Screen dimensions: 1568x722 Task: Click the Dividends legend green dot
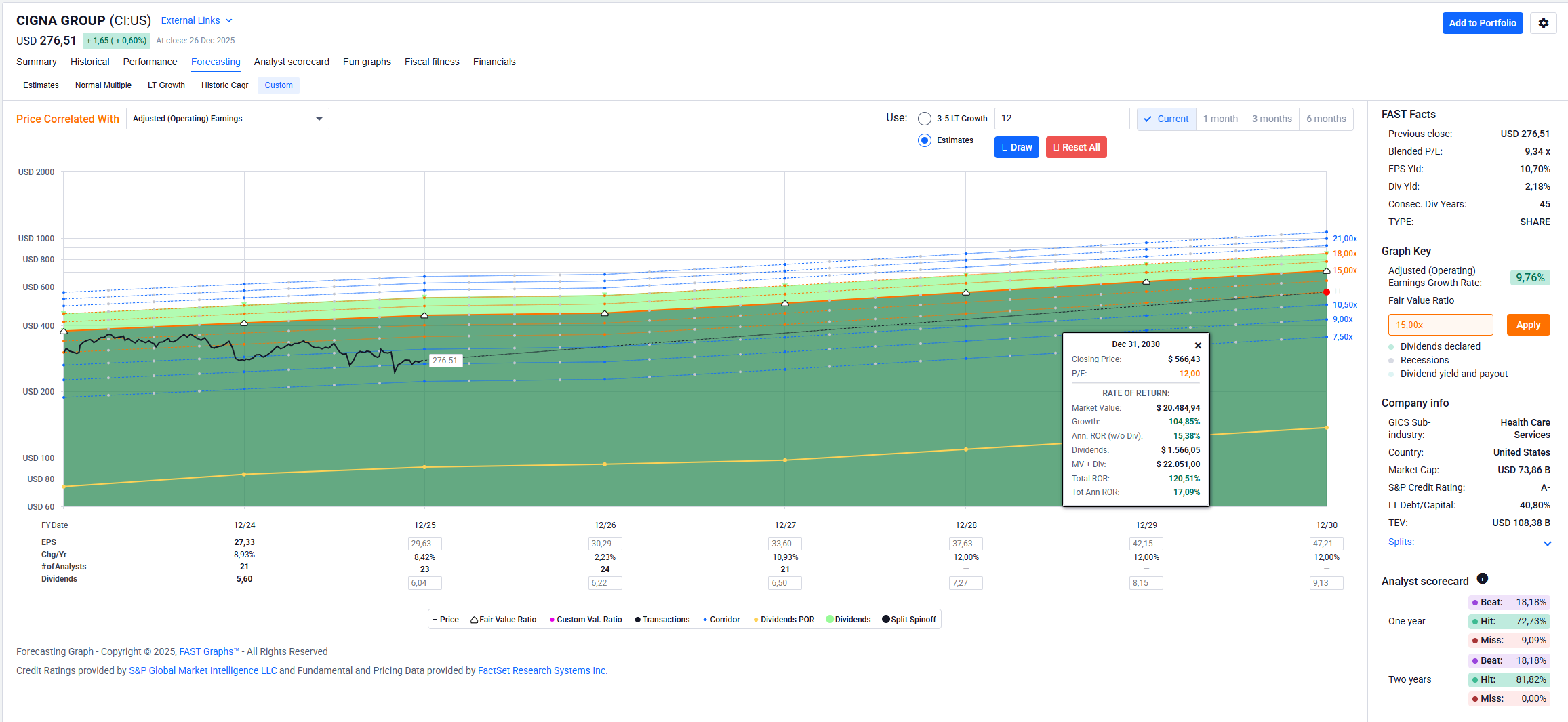point(830,619)
